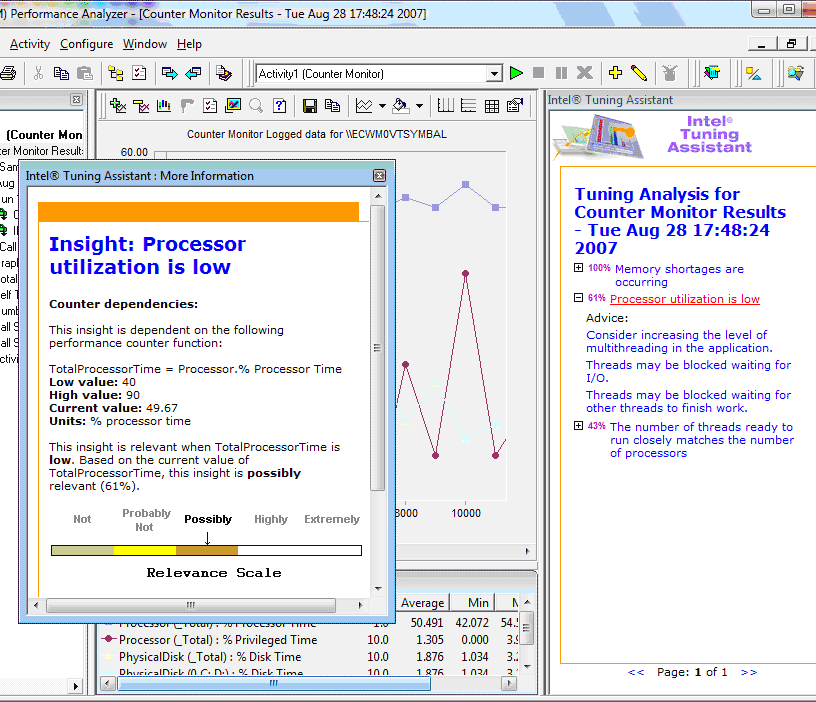Click the magnifier zoom icon
The height and width of the screenshot is (702, 816).
(256, 106)
